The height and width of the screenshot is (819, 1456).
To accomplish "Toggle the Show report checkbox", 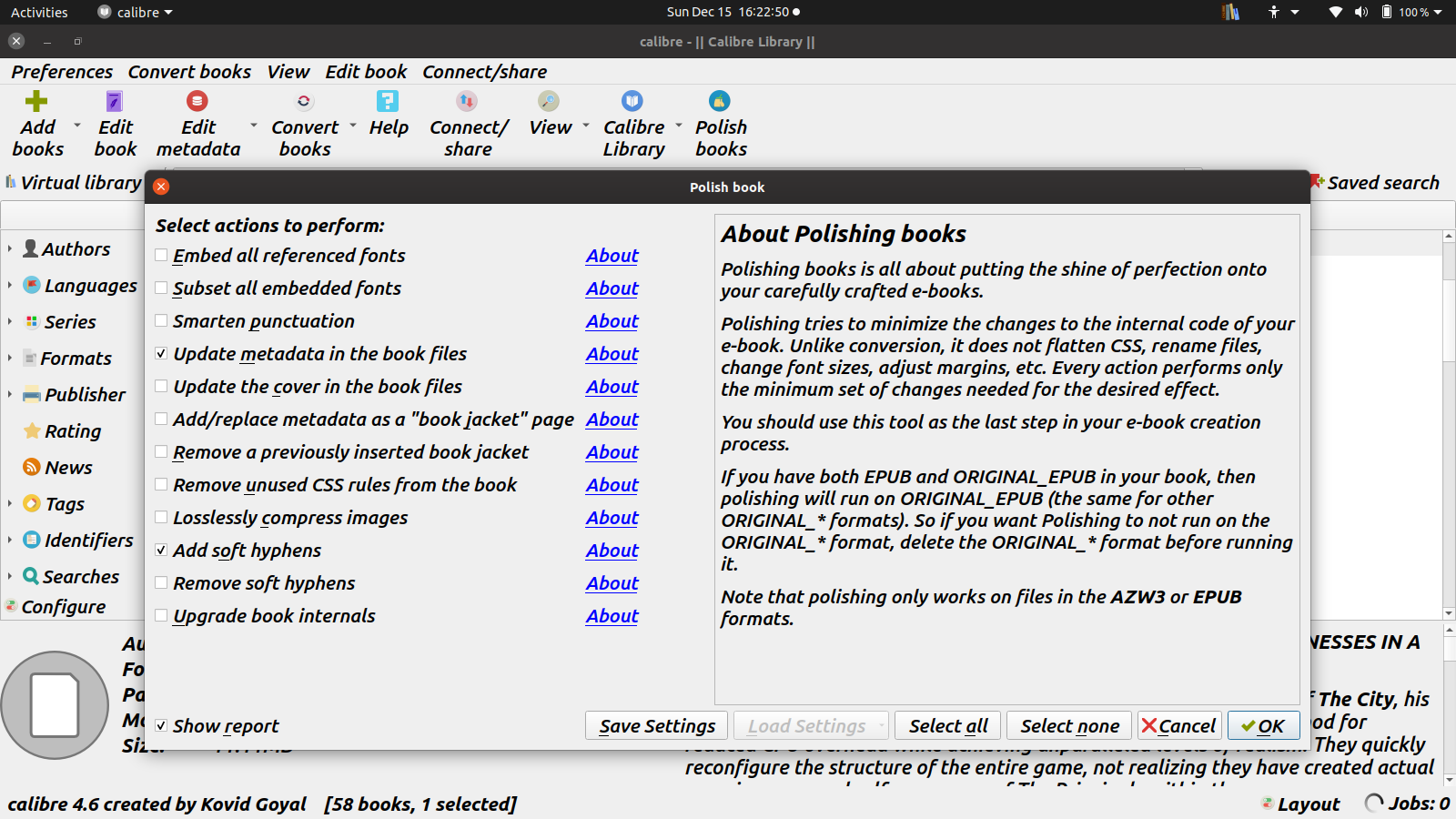I will pyautogui.click(x=161, y=726).
